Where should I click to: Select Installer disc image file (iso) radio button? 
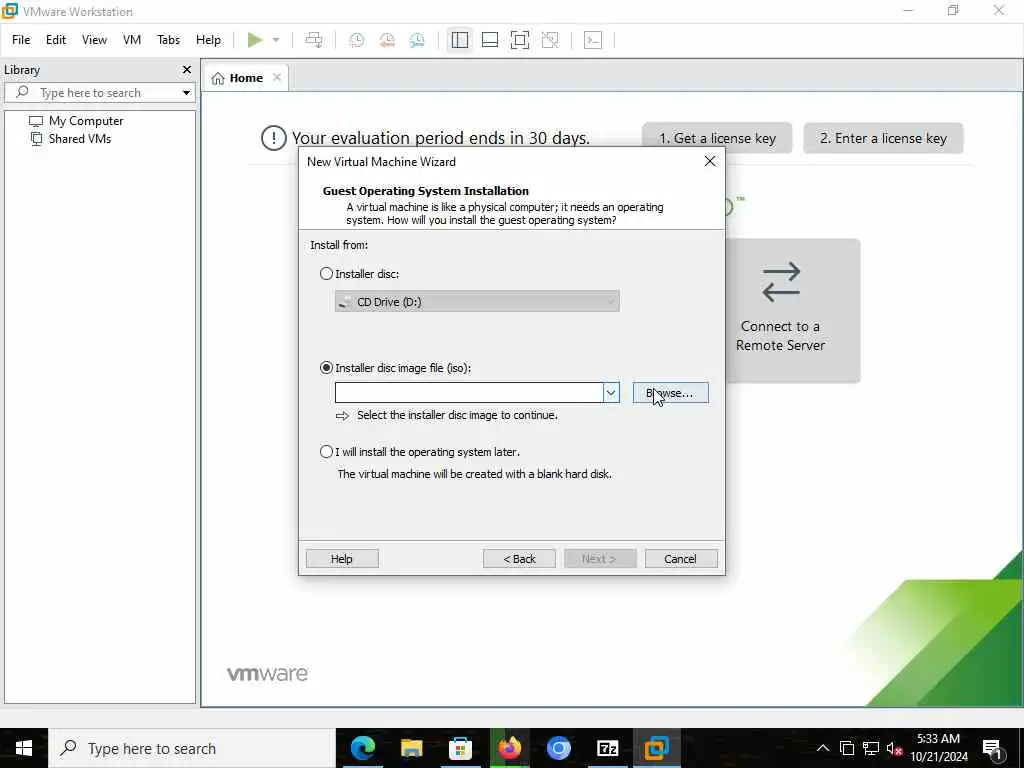point(327,368)
